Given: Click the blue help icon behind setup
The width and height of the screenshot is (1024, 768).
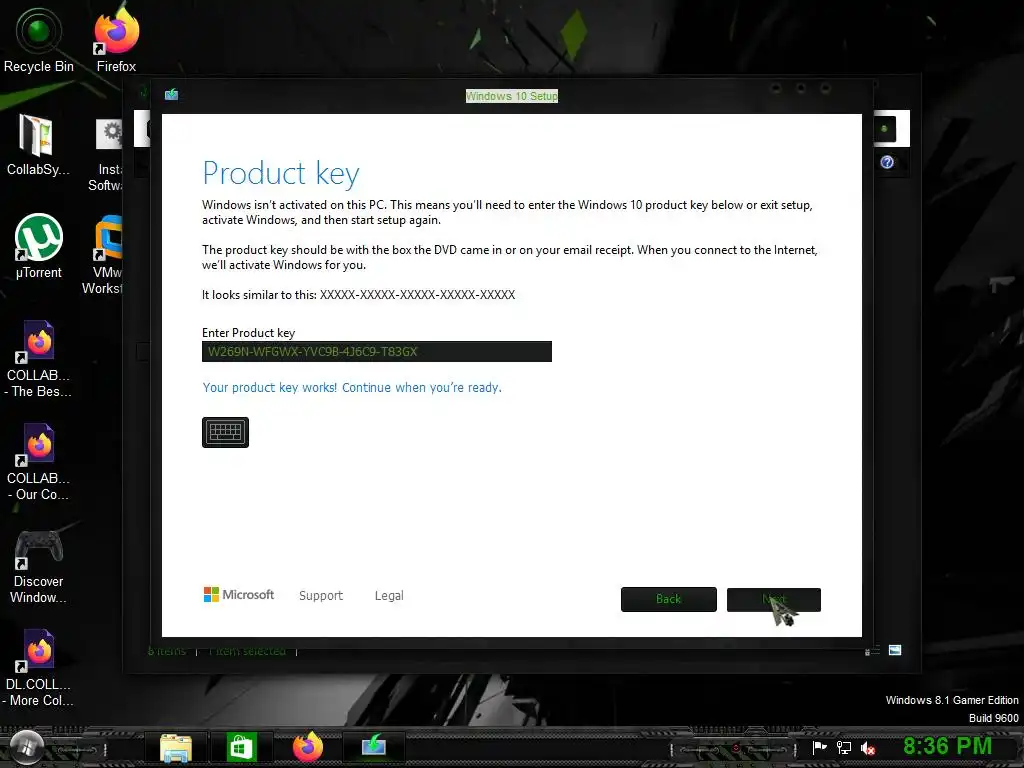Looking at the screenshot, I should (x=887, y=162).
